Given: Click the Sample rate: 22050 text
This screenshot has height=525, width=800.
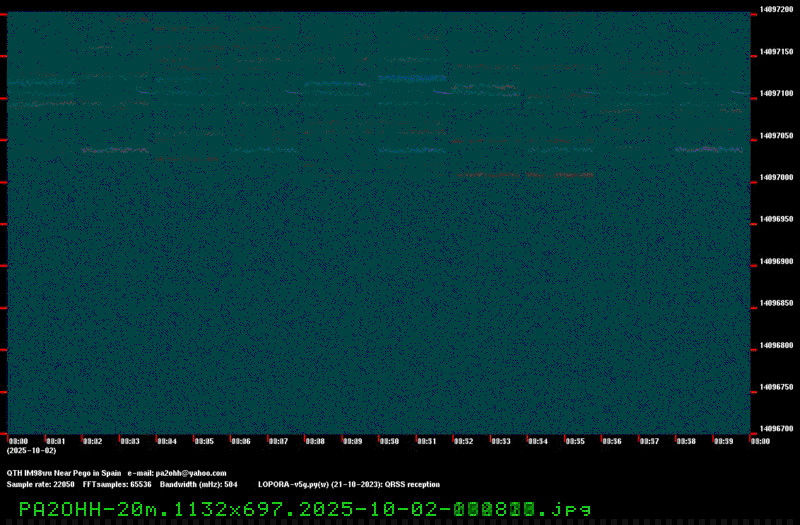Looking at the screenshot, I should pos(41,484).
